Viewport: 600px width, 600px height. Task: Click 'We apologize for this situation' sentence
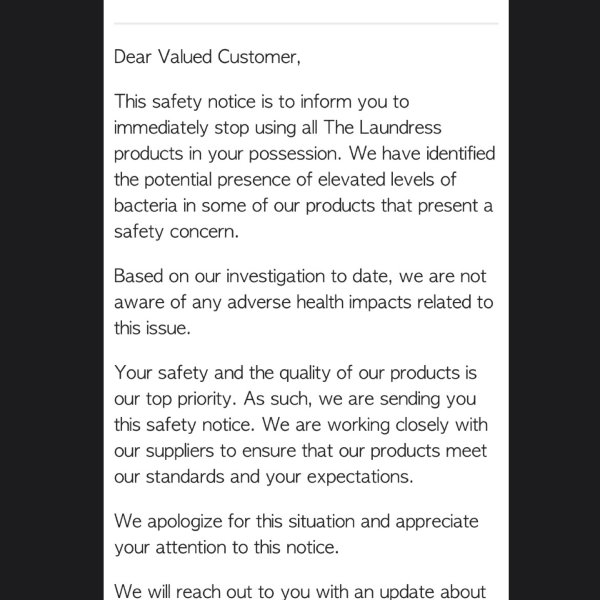(234, 522)
